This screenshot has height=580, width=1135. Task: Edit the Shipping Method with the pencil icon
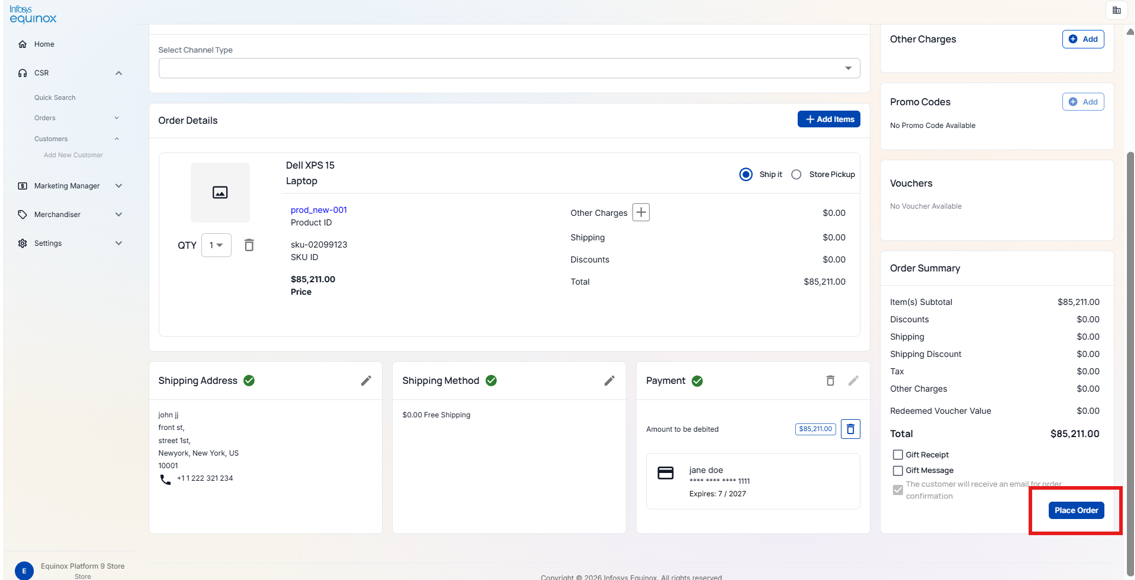609,380
